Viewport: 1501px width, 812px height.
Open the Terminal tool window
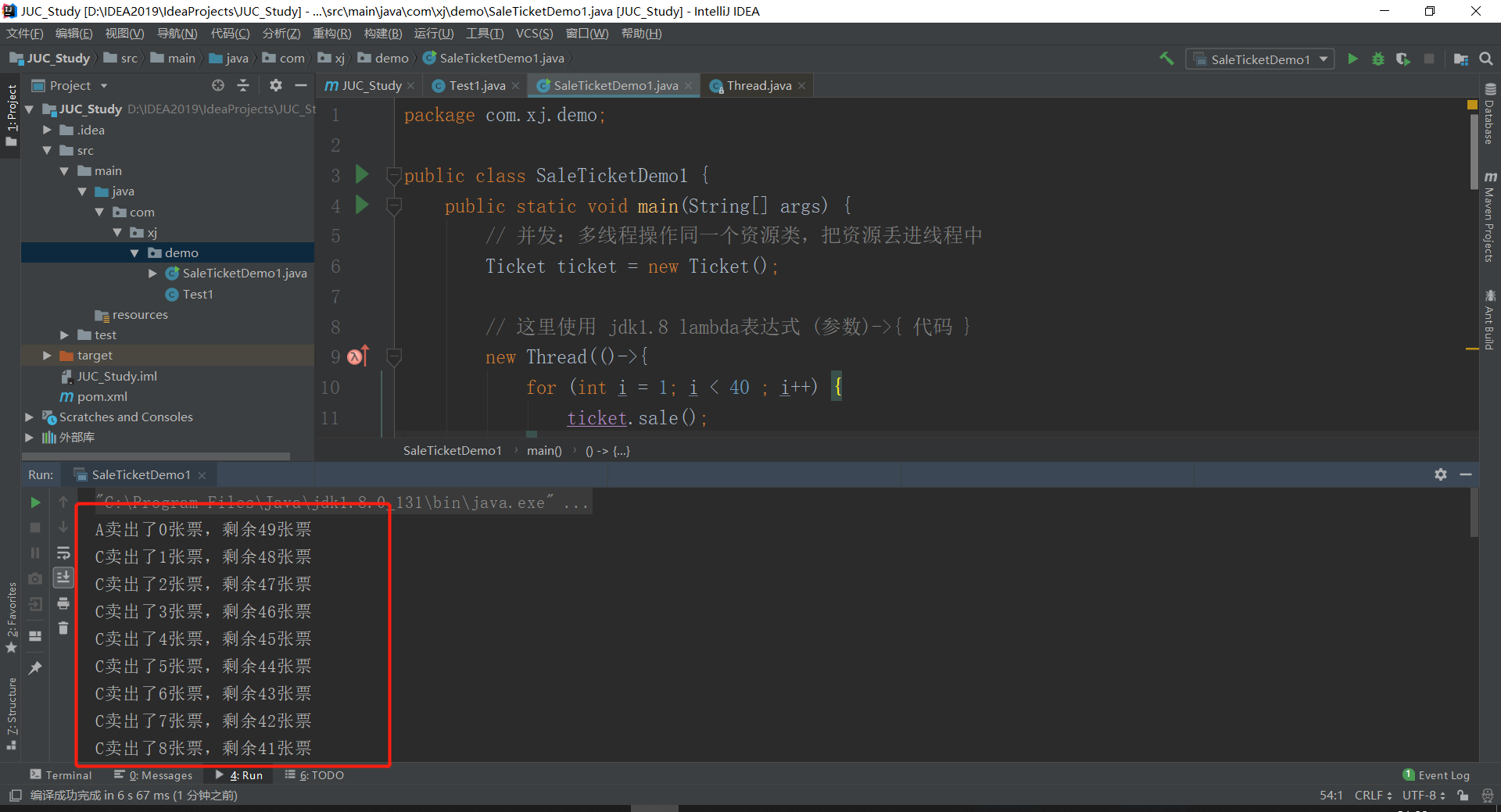(x=61, y=775)
